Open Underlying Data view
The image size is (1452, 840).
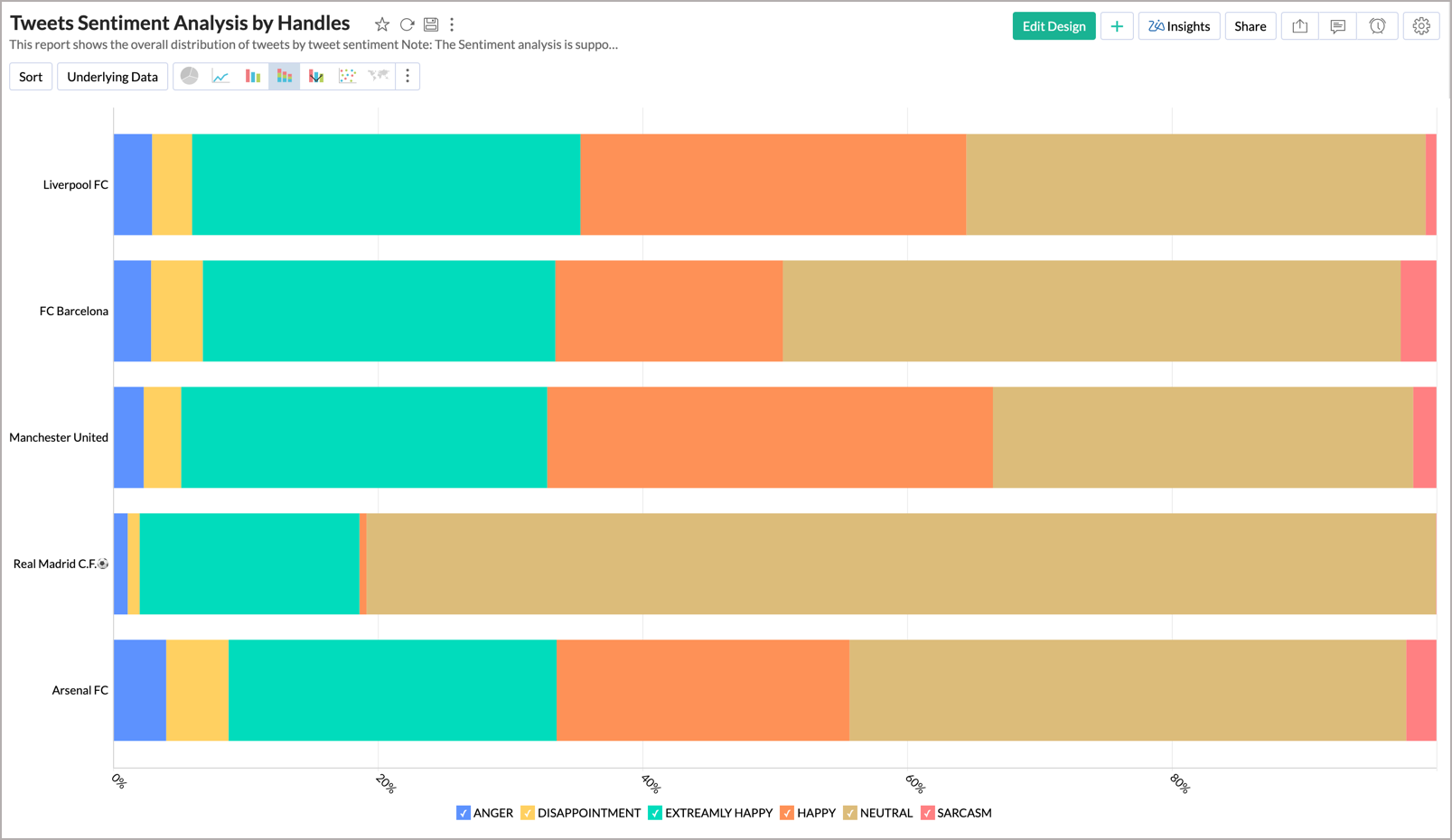coord(112,77)
